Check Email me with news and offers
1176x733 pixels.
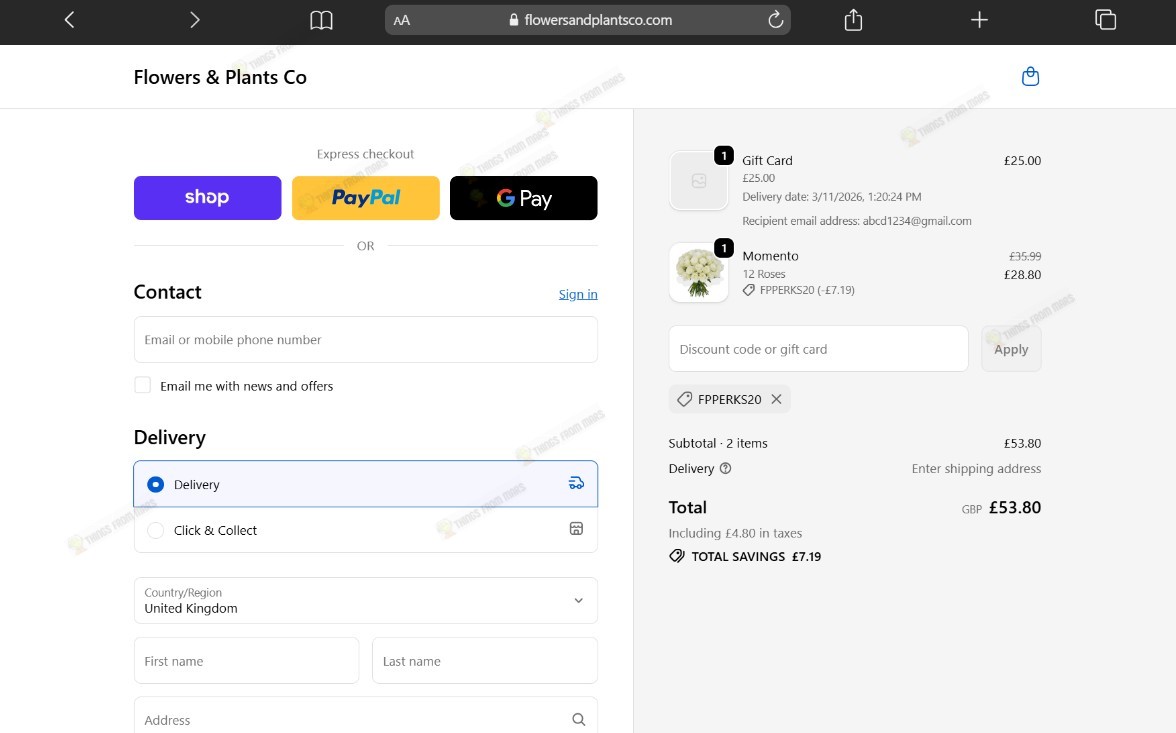click(142, 386)
